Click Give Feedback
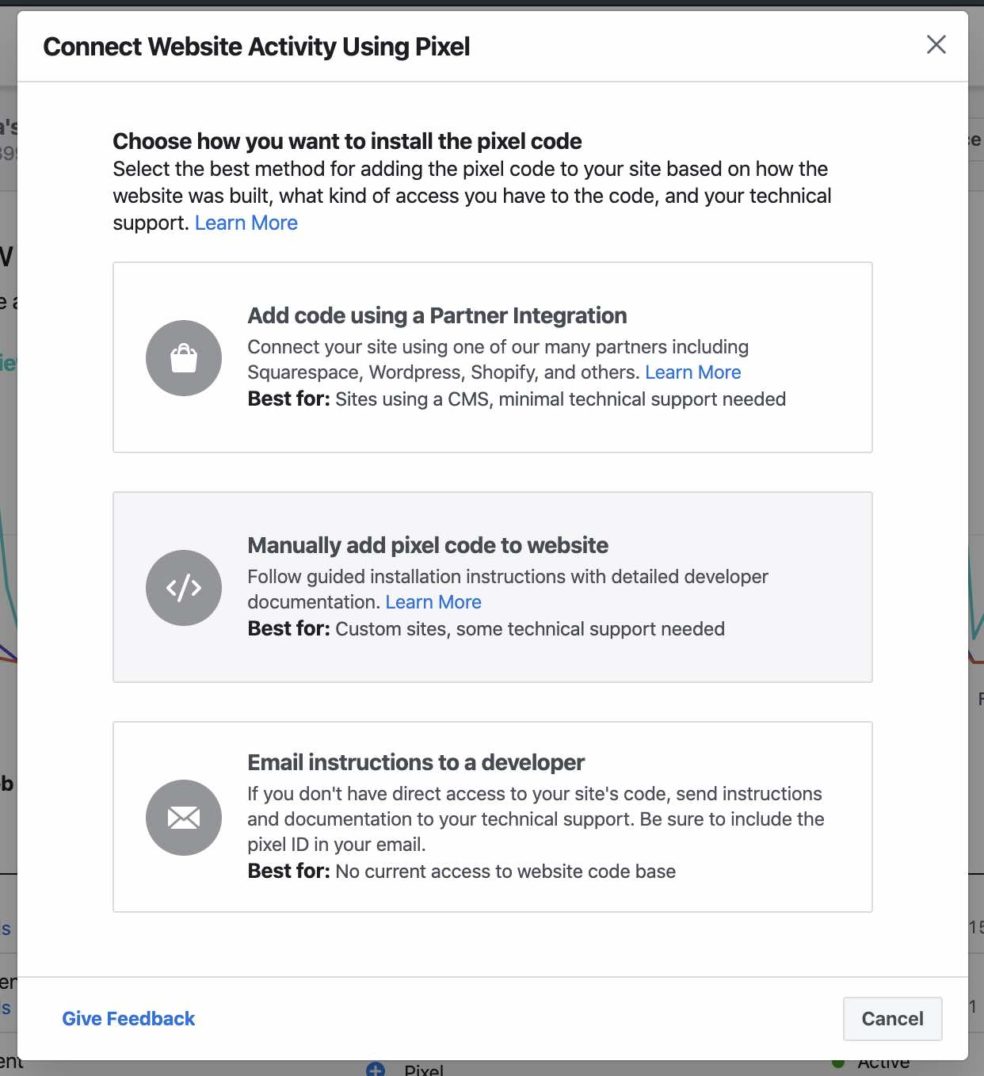This screenshot has height=1076, width=984. coord(128,1018)
